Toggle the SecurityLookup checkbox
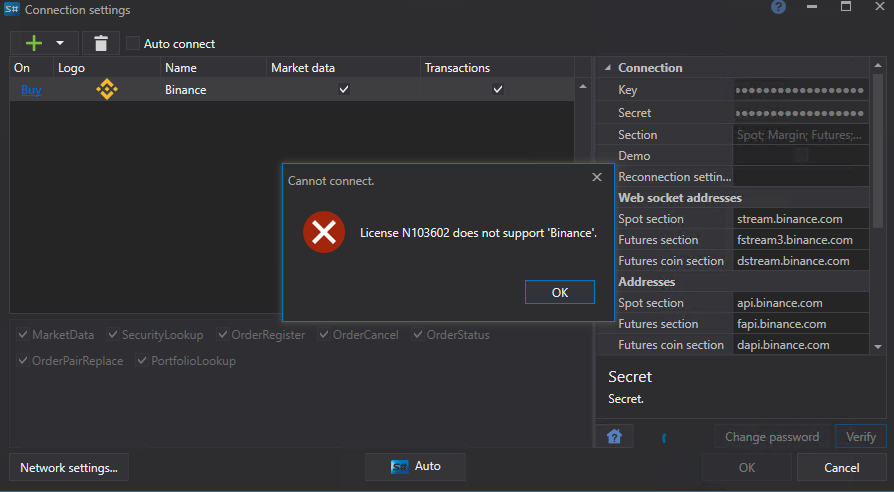894x492 pixels. (x=113, y=335)
